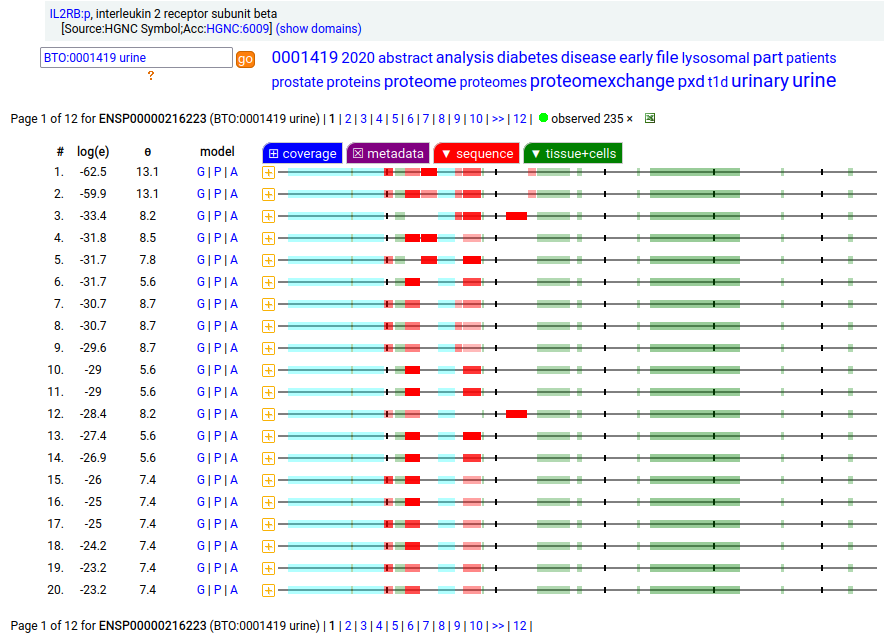Go to page 3 in the bottom pagination
This screenshot has height=644, width=884.
364,626
